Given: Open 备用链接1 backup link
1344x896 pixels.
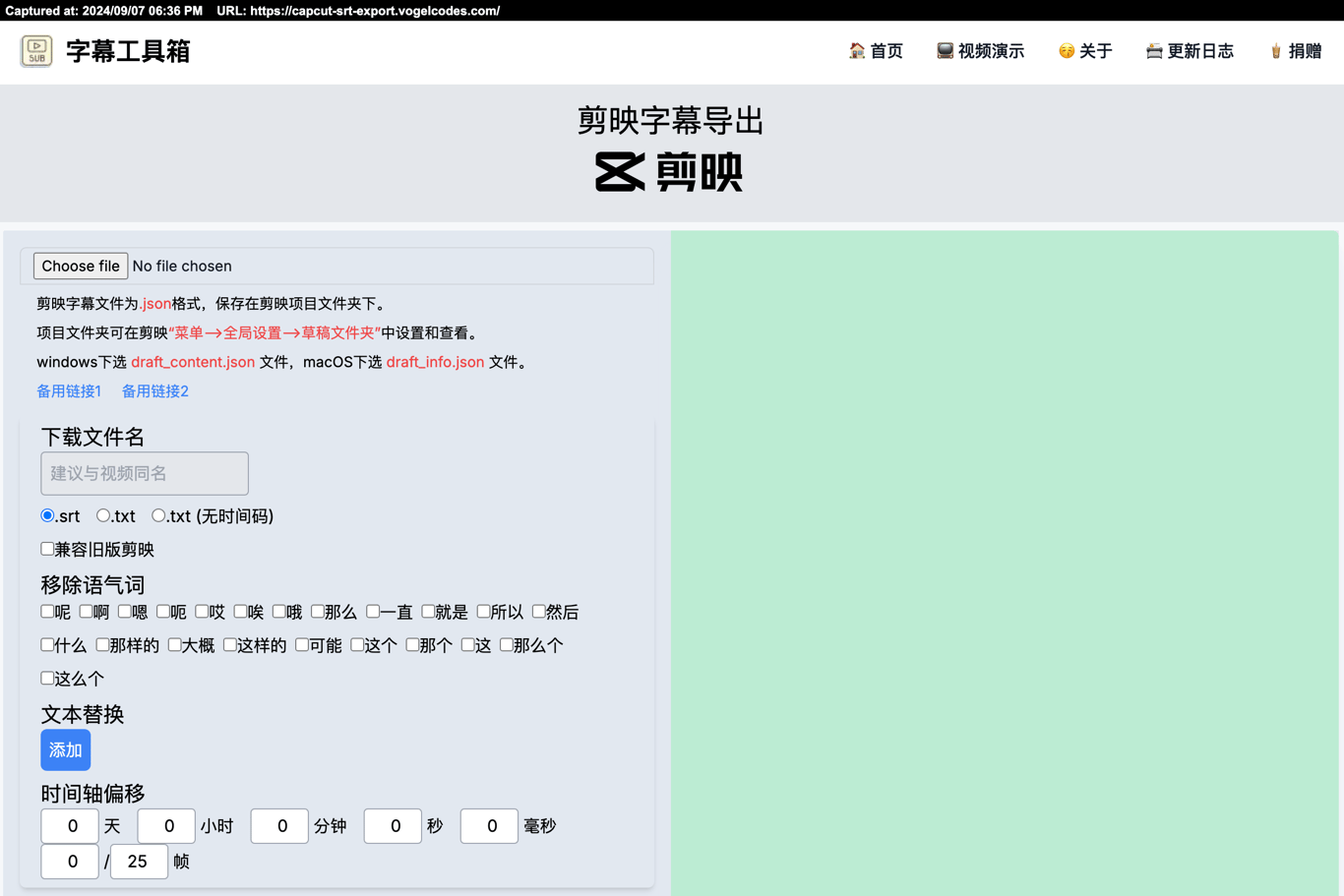Looking at the screenshot, I should 69,391.
